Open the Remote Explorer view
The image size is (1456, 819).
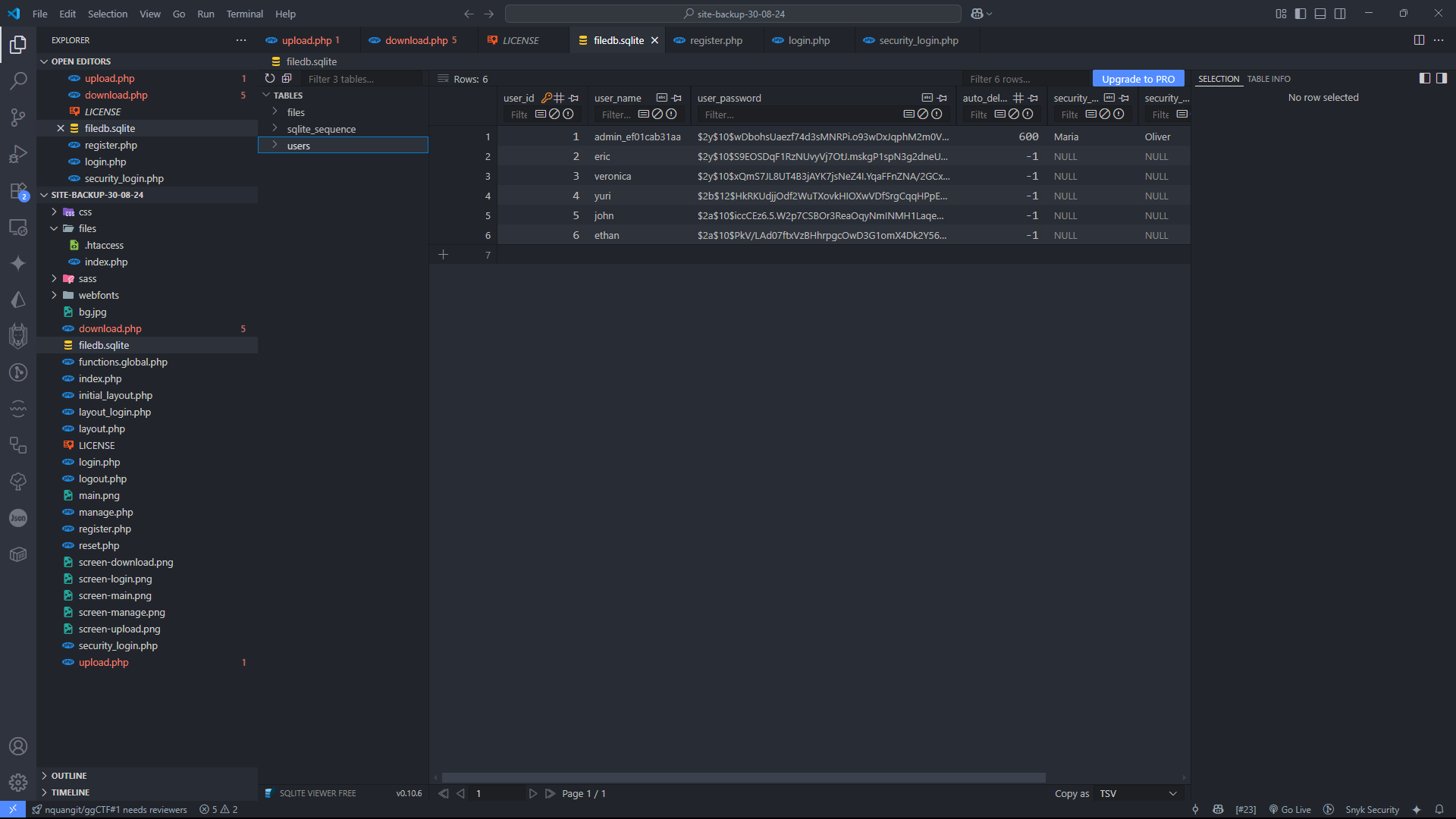[x=18, y=227]
